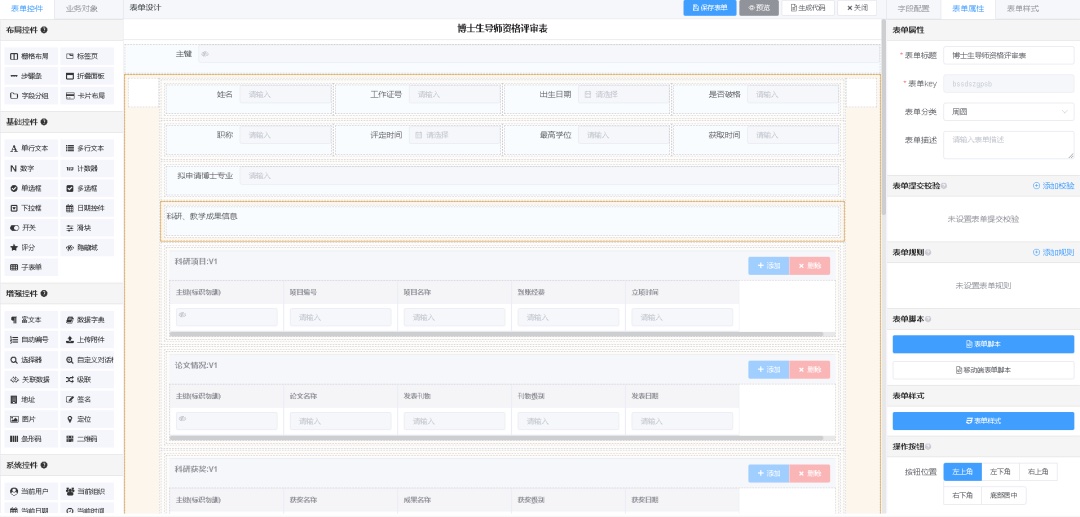
Task: Pick the 折叠面板 collapse panel control
Action: coord(86,76)
